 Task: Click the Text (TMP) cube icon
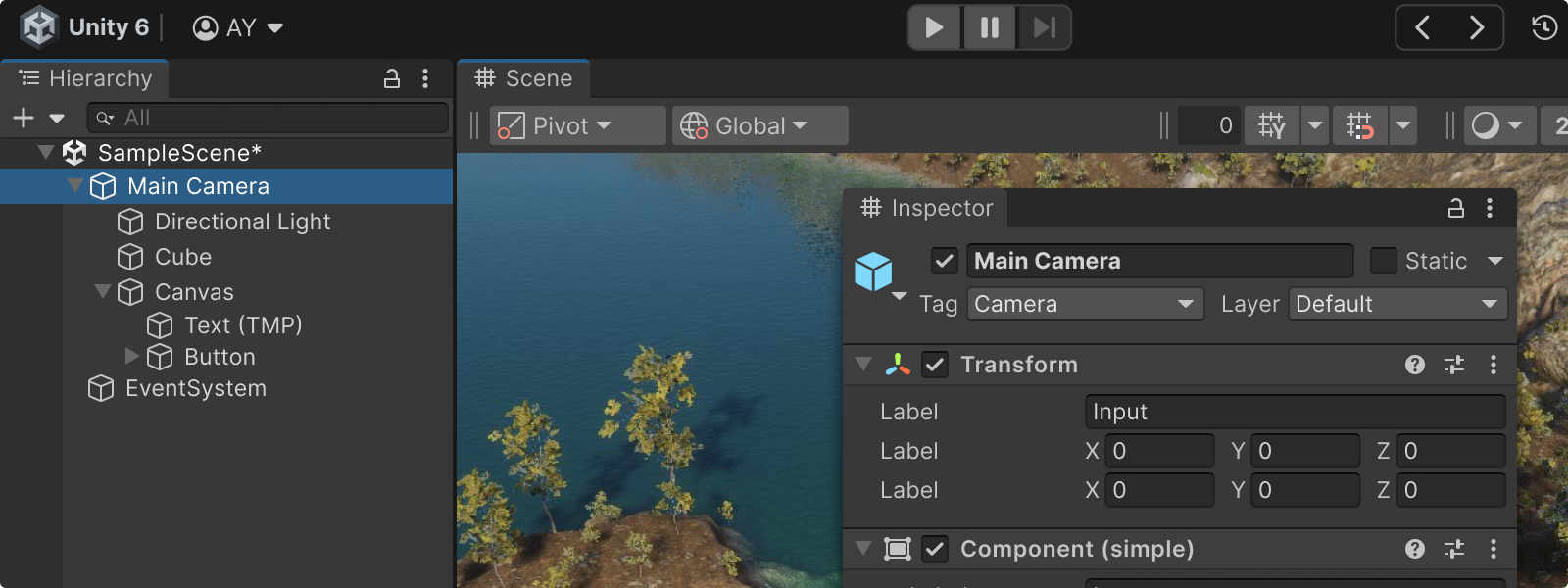pyautogui.click(x=160, y=325)
